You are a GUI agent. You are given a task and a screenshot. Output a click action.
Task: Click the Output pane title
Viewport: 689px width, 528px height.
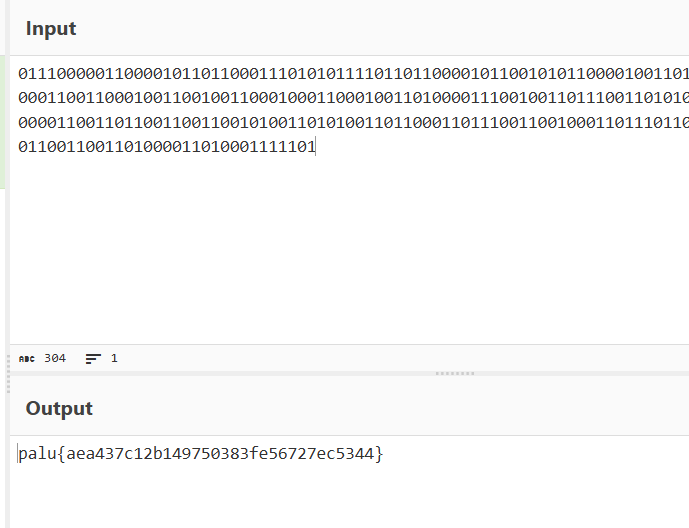click(59, 408)
